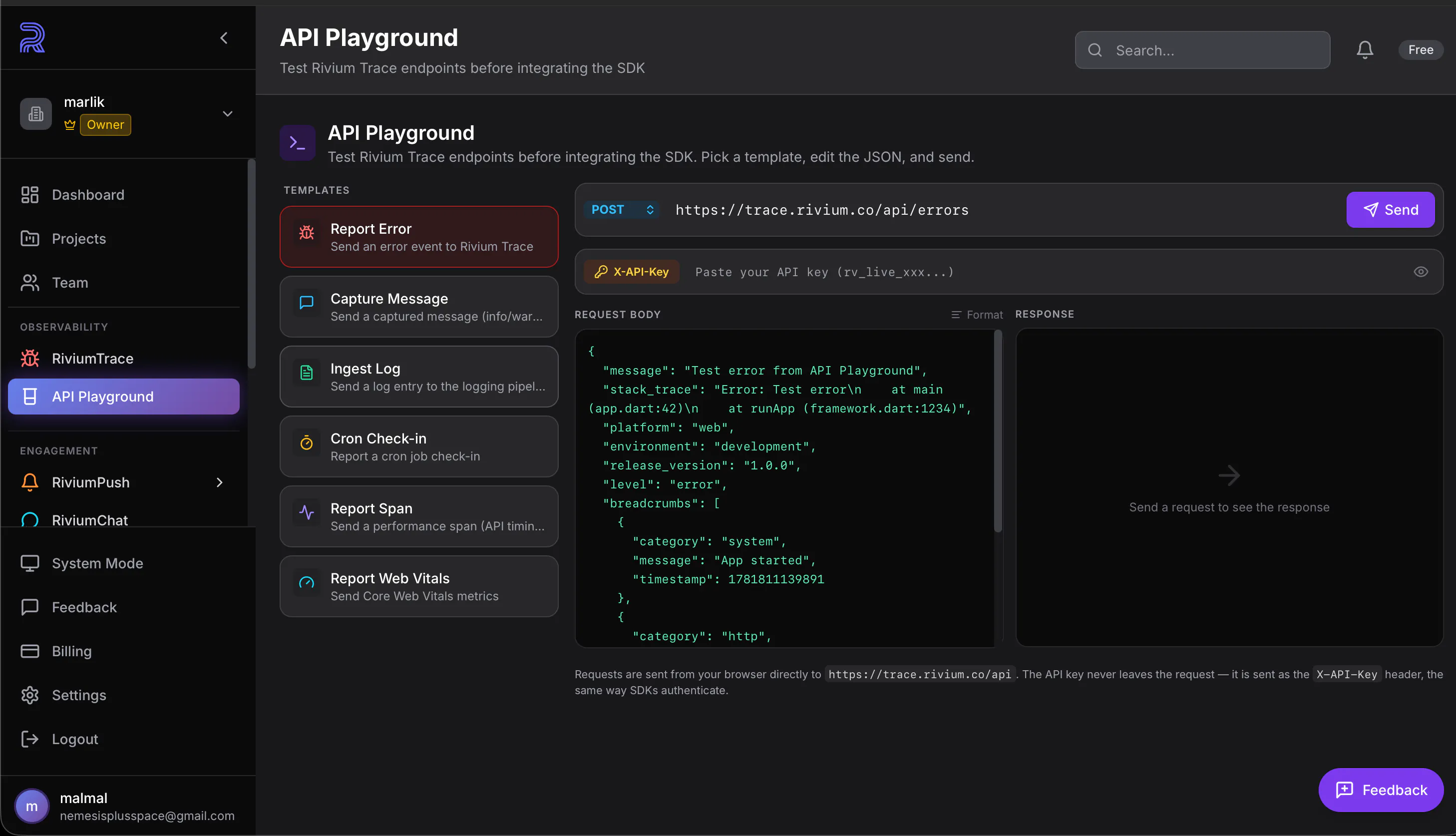Click the RiviumTrace bug icon
Viewport: 1456px width, 836px height.
(x=30, y=358)
